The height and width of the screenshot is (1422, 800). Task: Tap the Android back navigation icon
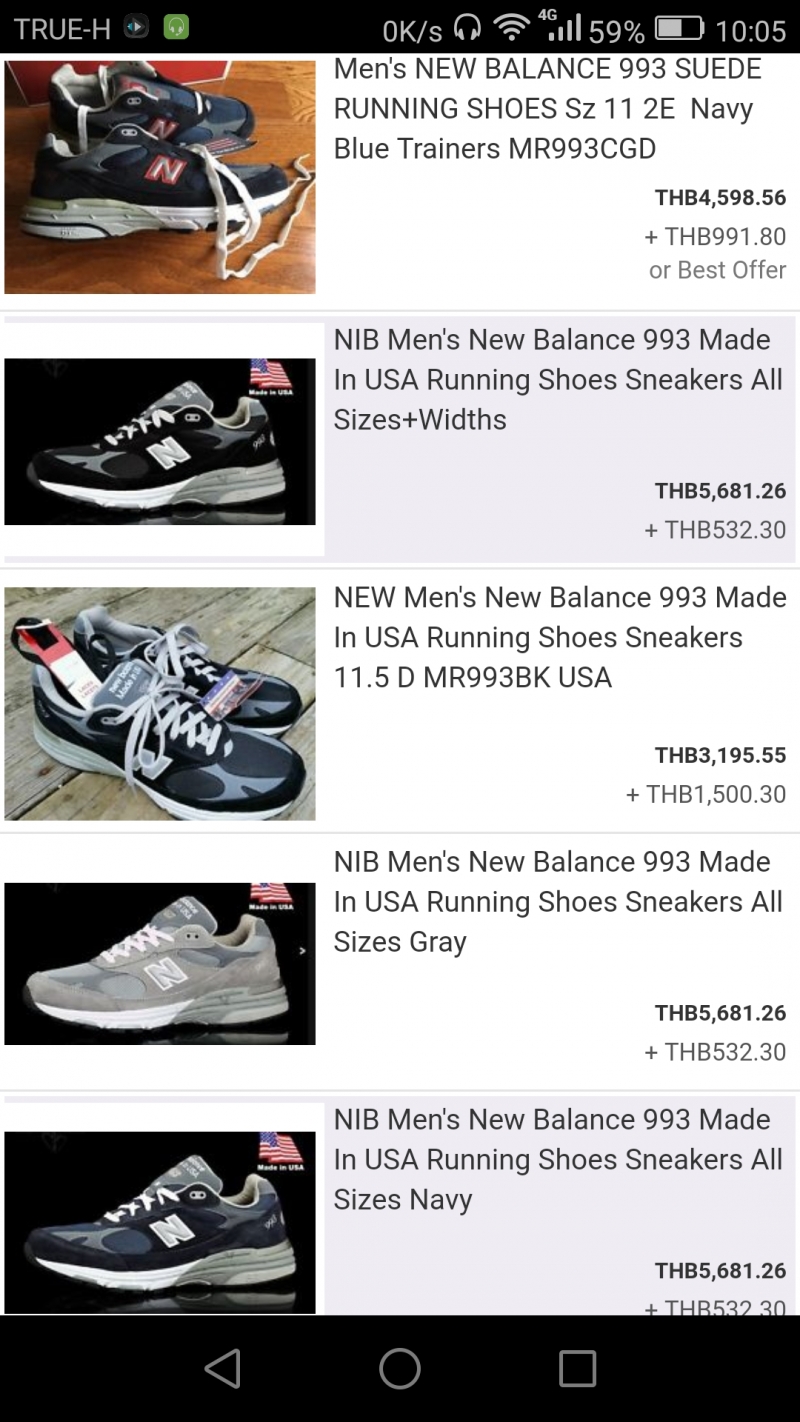[223, 1368]
